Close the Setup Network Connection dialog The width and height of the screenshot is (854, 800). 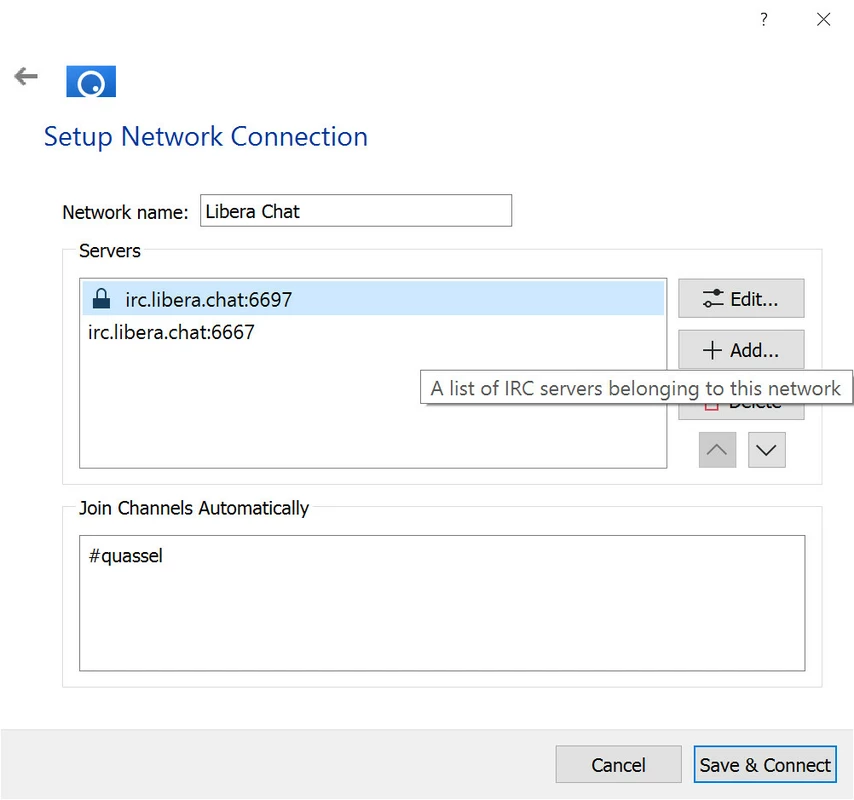tap(823, 20)
